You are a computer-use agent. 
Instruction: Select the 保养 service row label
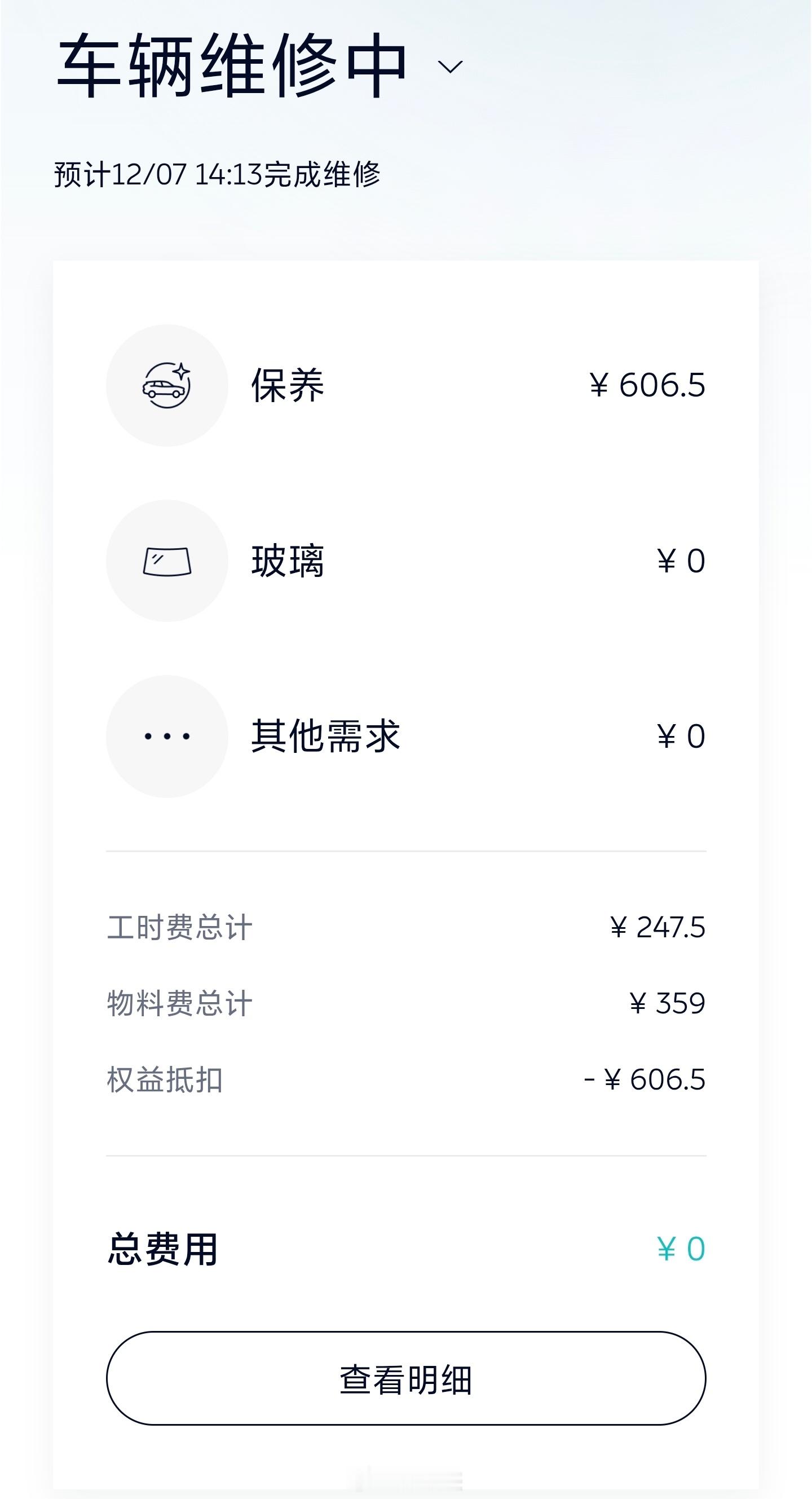click(288, 385)
